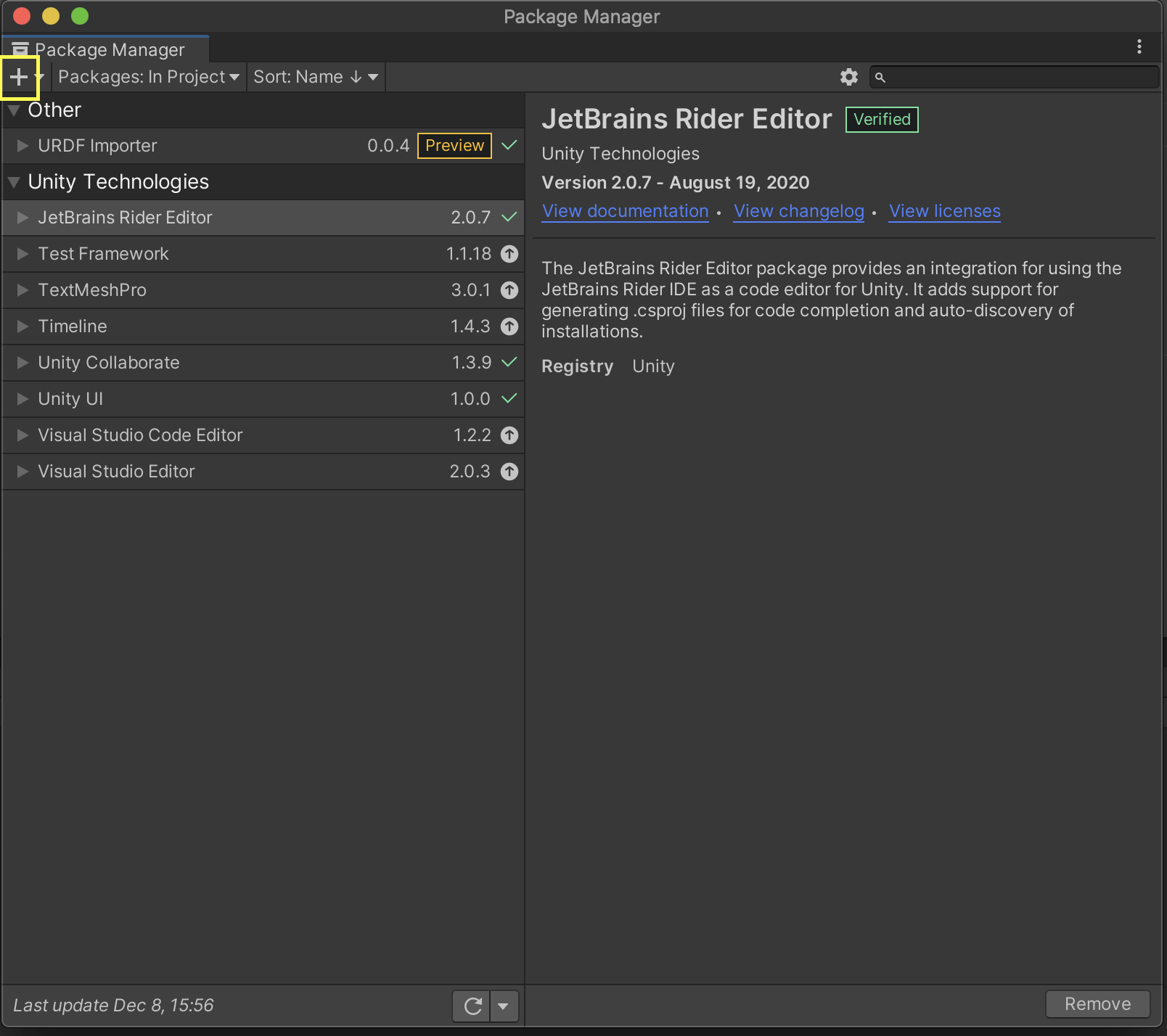Click the package search field

point(1014,77)
